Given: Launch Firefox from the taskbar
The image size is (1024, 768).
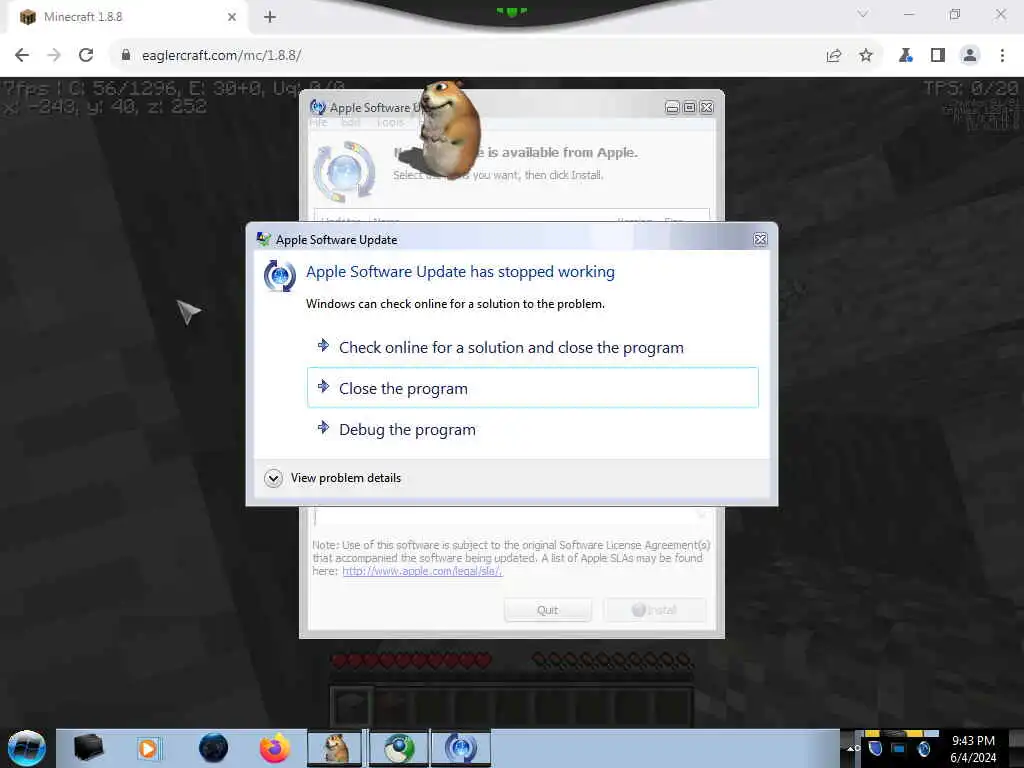Looking at the screenshot, I should tap(275, 748).
